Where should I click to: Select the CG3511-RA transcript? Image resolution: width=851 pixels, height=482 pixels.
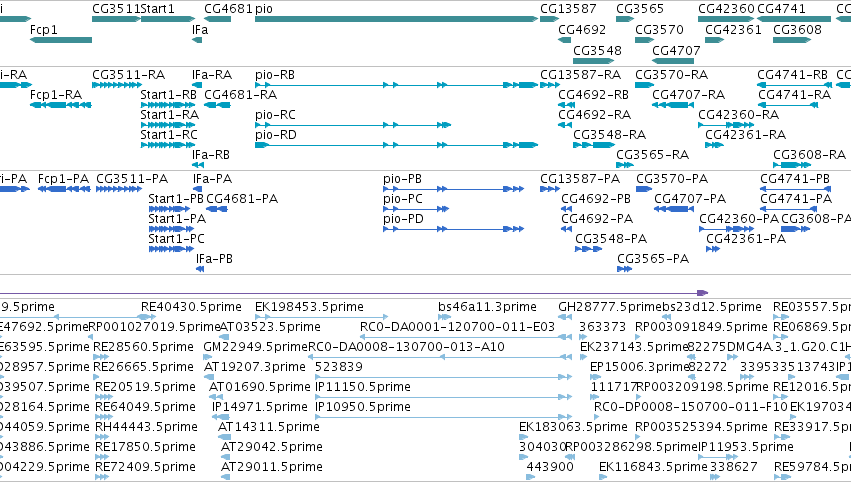[117, 85]
